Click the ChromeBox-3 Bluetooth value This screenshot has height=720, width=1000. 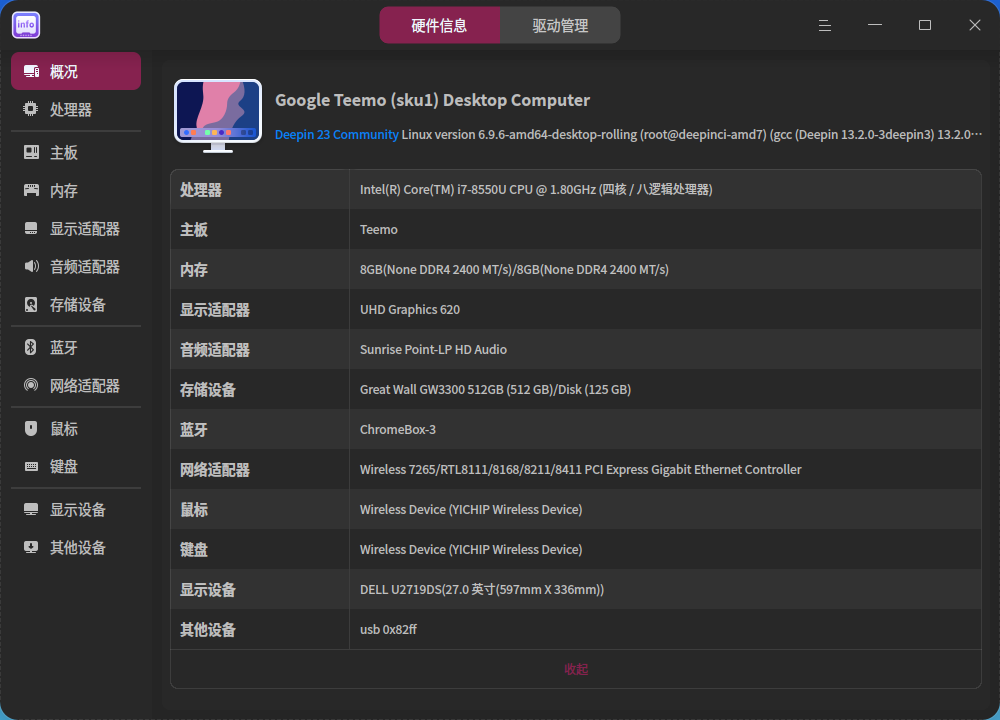[x=398, y=430]
